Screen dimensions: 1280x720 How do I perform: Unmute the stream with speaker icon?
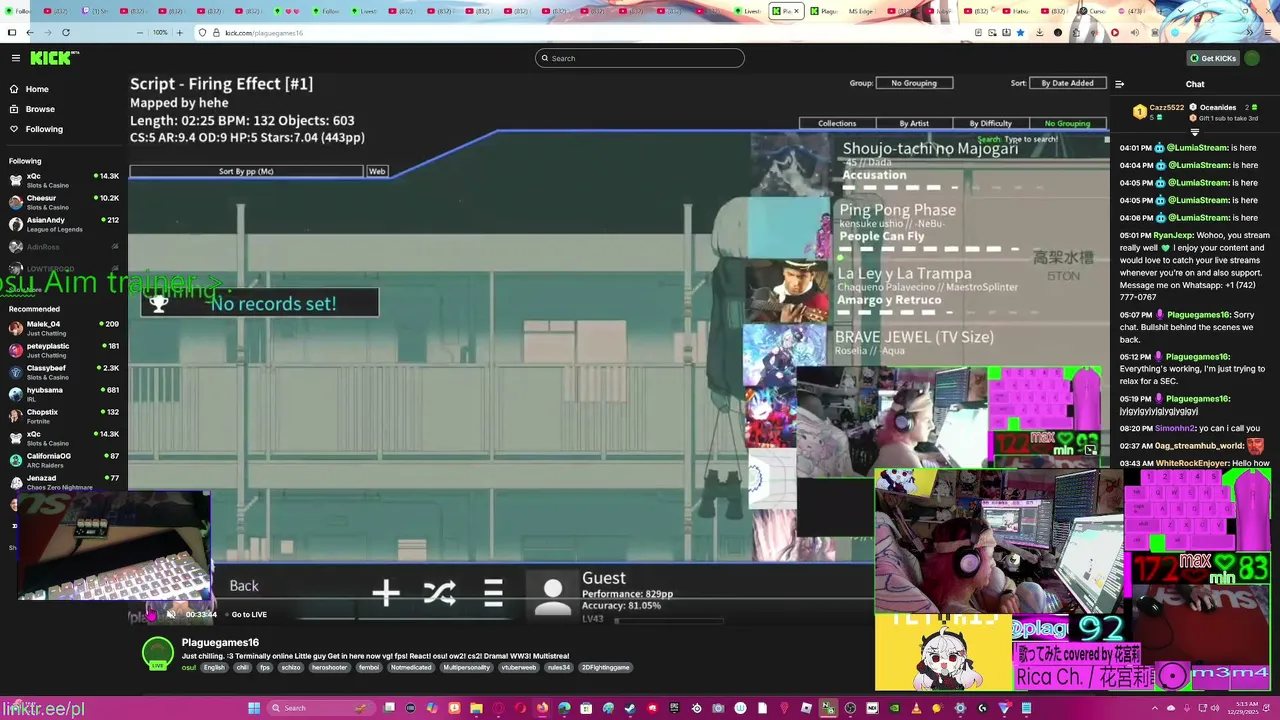tap(171, 614)
